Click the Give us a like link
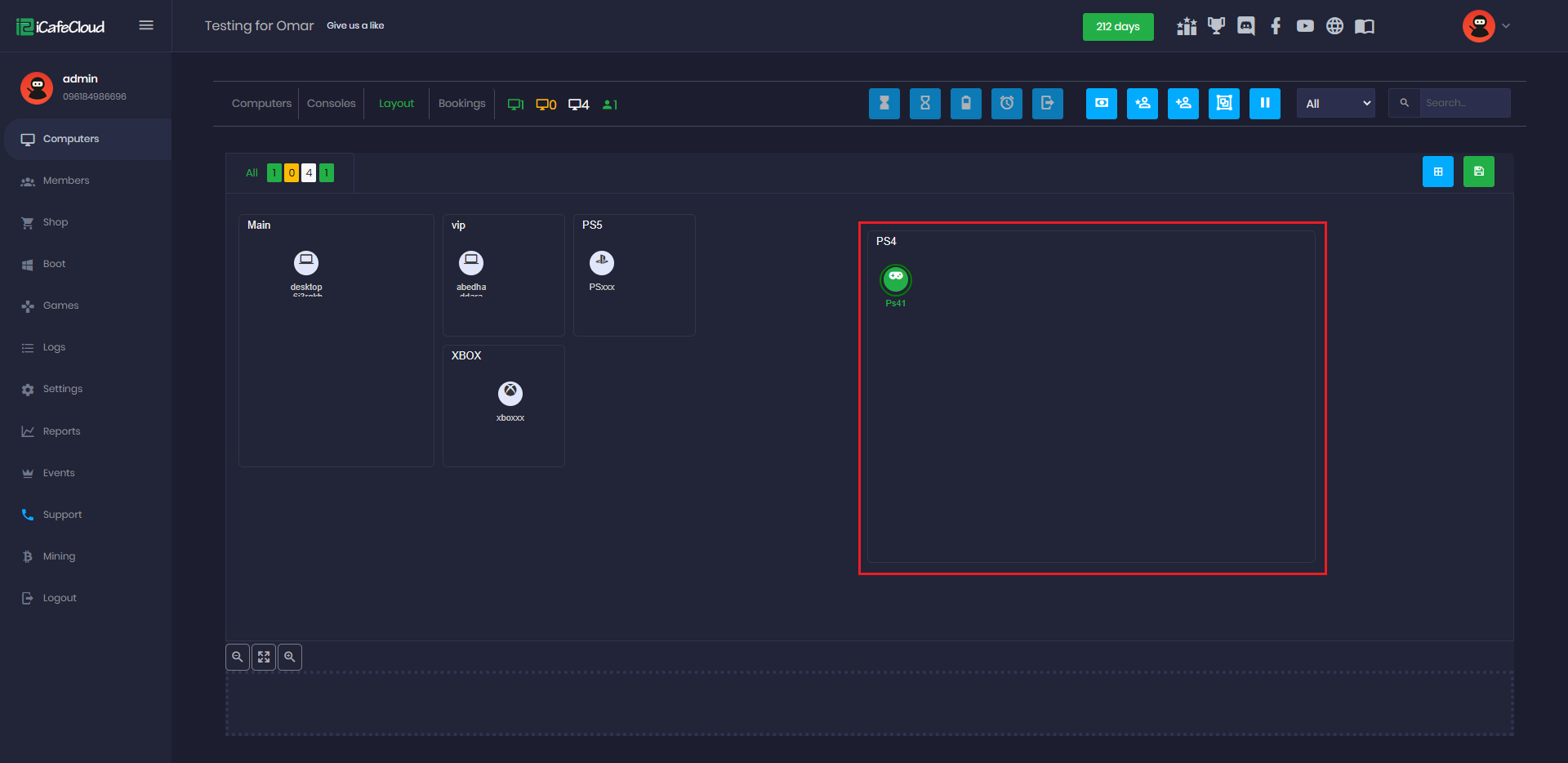 [x=355, y=26]
